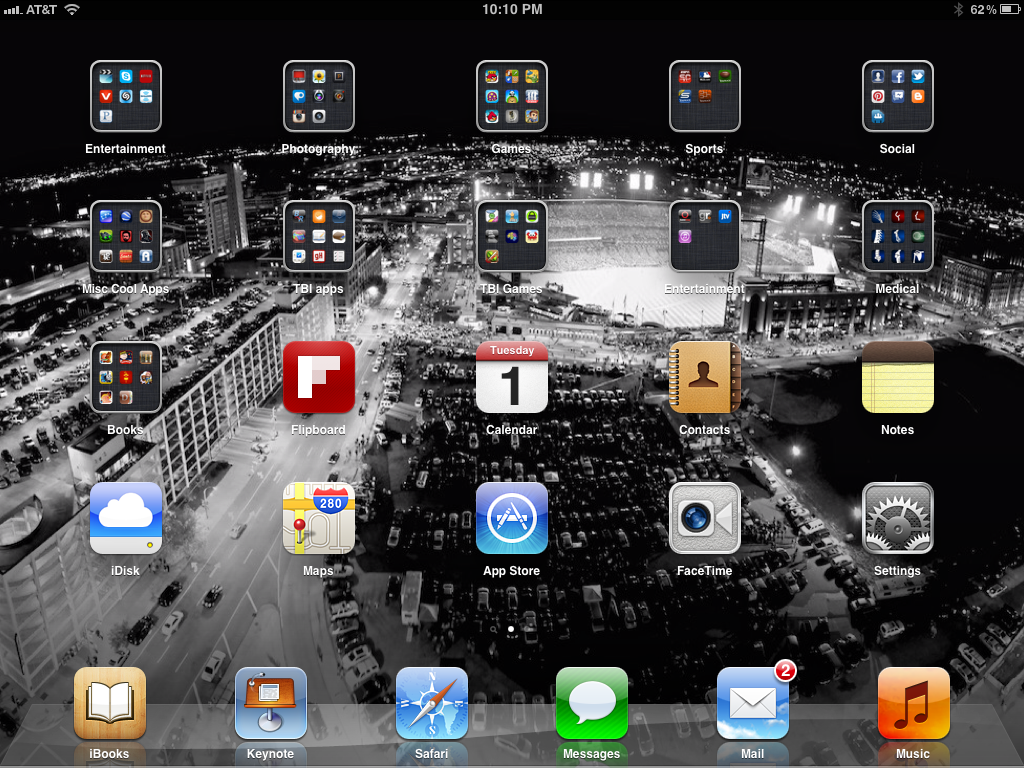The height and width of the screenshot is (768, 1024).
Task: Tap the 10:10 PM clock in status bar
Action: click(x=512, y=9)
